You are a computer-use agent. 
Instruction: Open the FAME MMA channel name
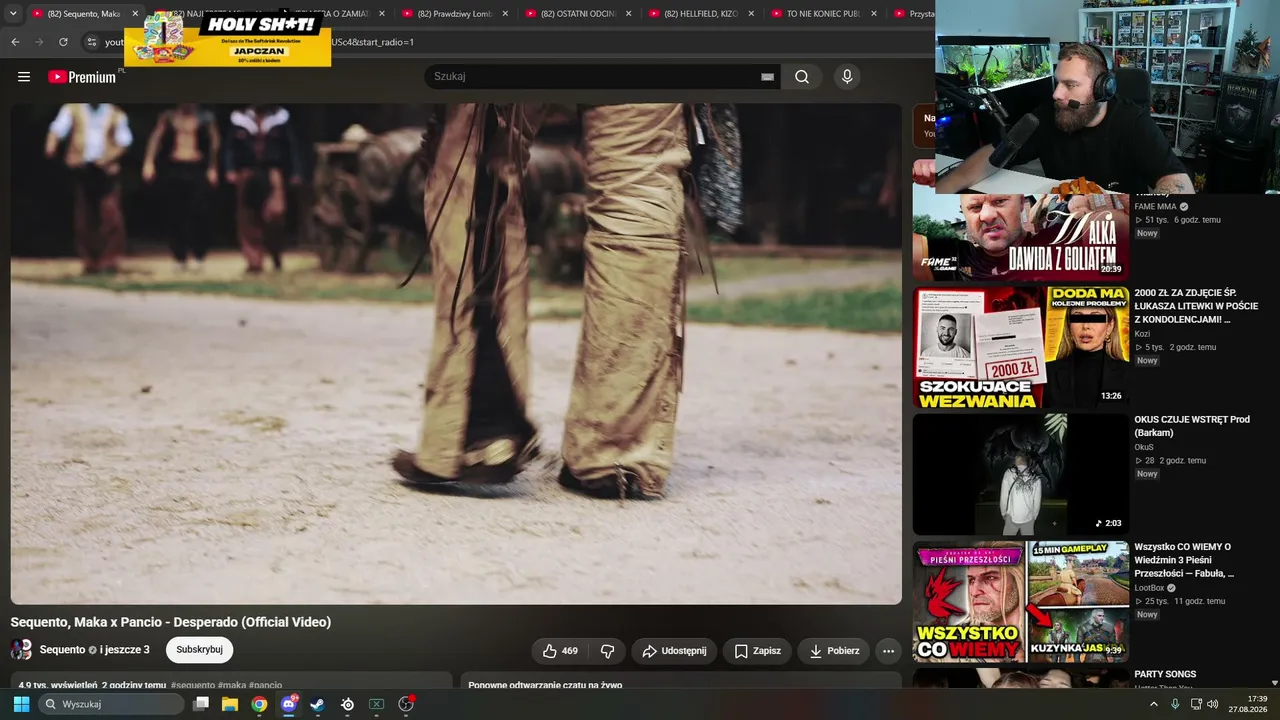pos(1155,207)
